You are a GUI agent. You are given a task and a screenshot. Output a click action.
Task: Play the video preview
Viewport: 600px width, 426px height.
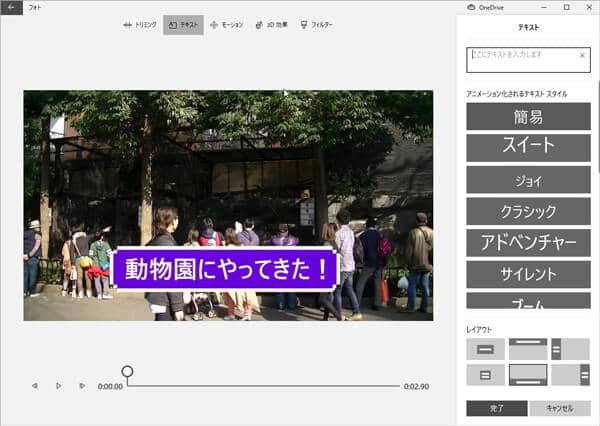[59, 386]
